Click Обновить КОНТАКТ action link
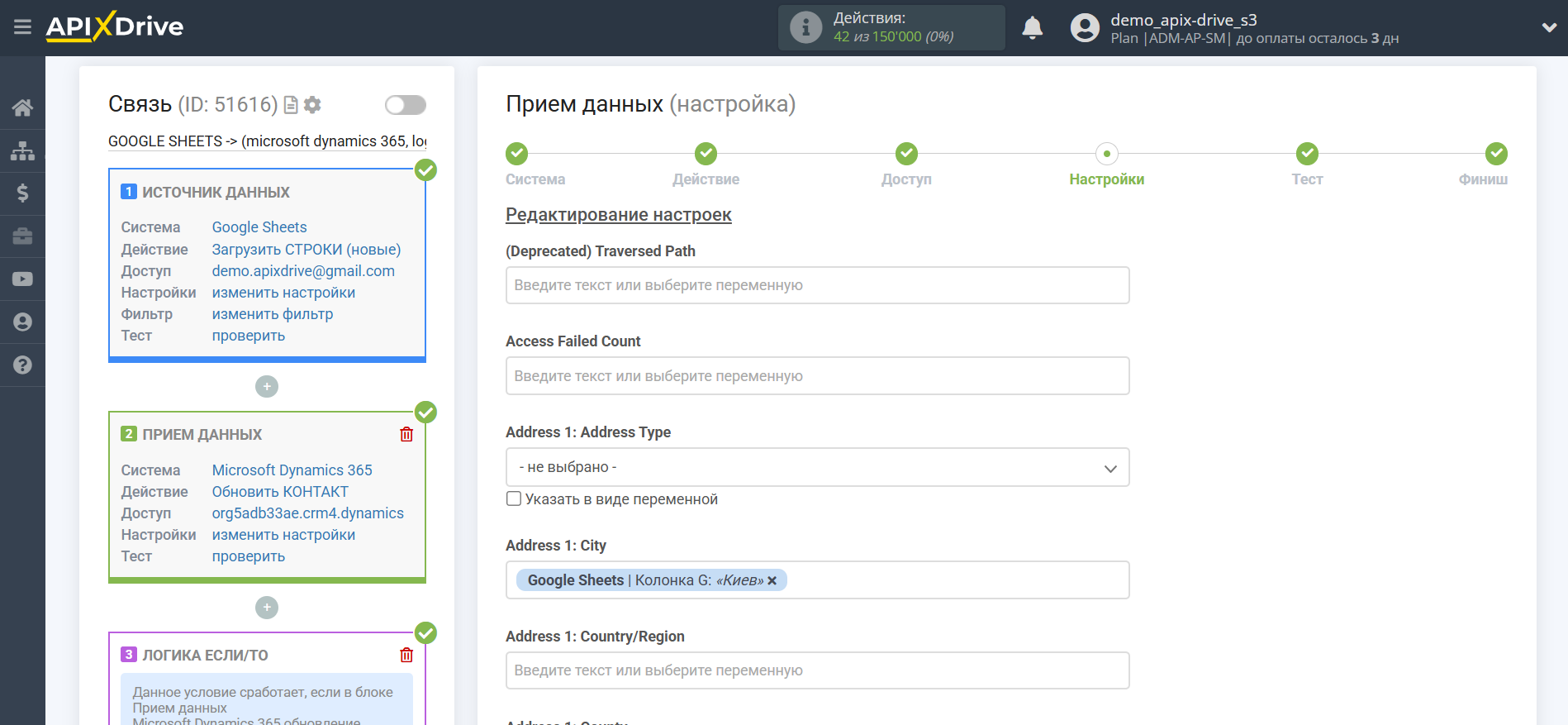The width and height of the screenshot is (1568, 725). pyautogui.click(x=280, y=492)
